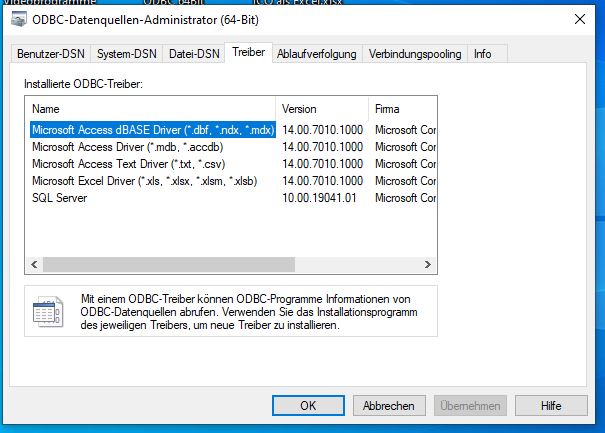Image resolution: width=605 pixels, height=433 pixels.
Task: Open the System-DSN tab
Action: (x=127, y=54)
